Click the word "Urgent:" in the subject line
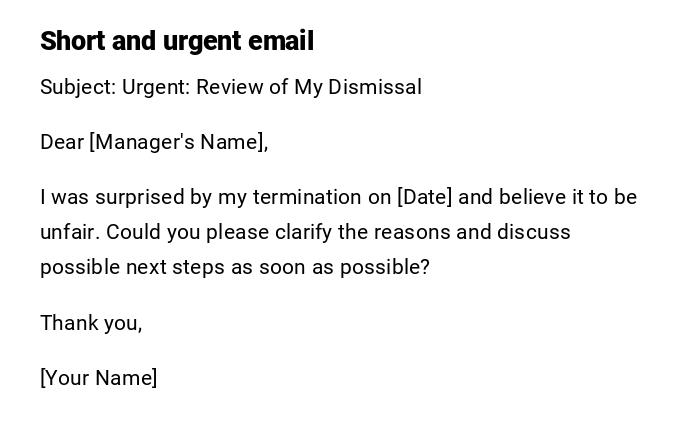Screen dimensions: 700x440 pyautogui.click(x=156, y=87)
